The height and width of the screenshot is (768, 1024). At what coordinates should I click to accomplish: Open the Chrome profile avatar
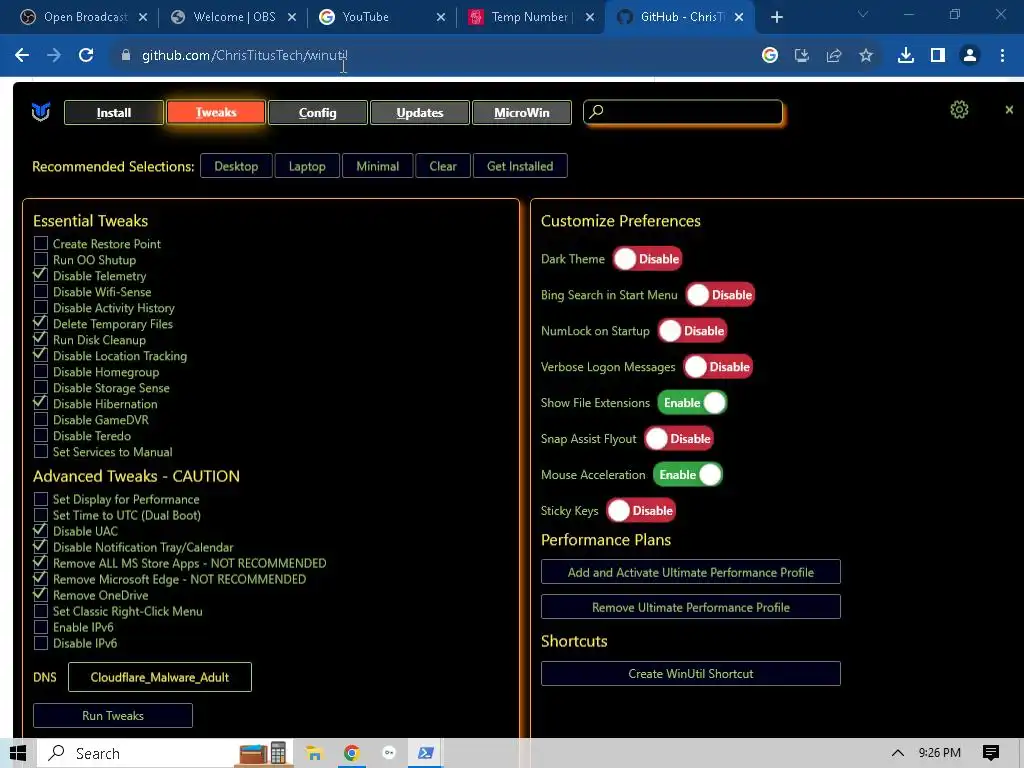(x=970, y=56)
